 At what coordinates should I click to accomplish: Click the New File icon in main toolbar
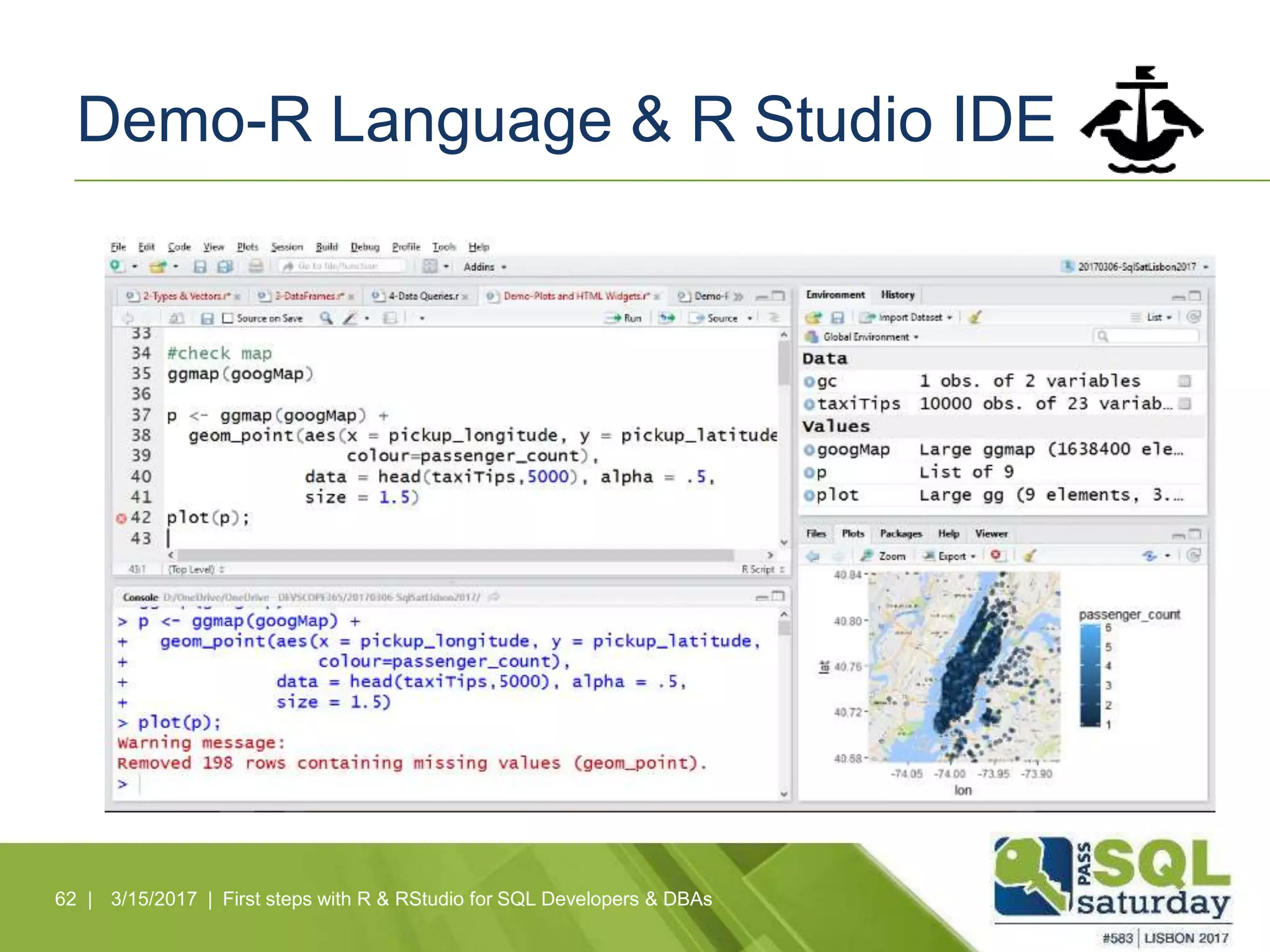[x=117, y=266]
